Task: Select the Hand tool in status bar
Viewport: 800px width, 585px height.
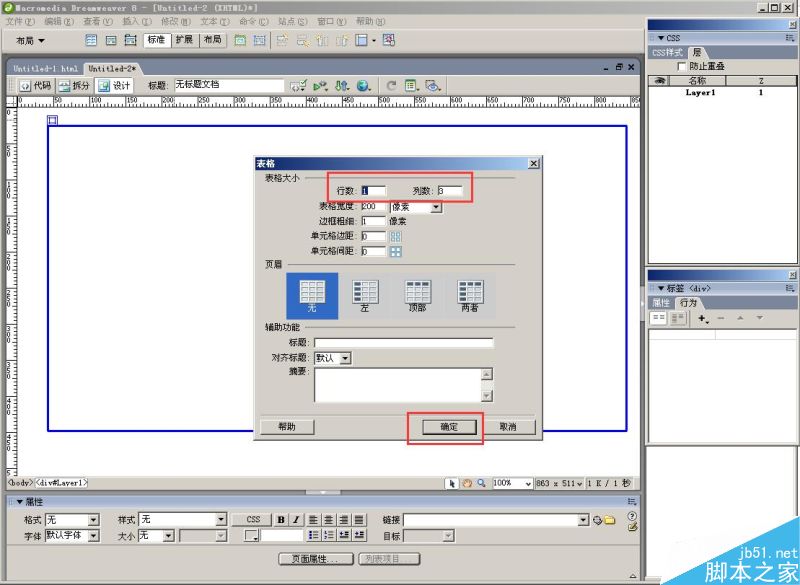Action: 466,483
